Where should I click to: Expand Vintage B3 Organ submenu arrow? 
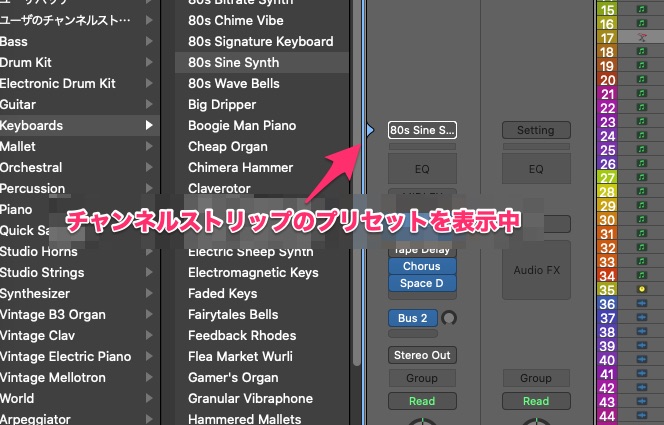click(x=149, y=314)
